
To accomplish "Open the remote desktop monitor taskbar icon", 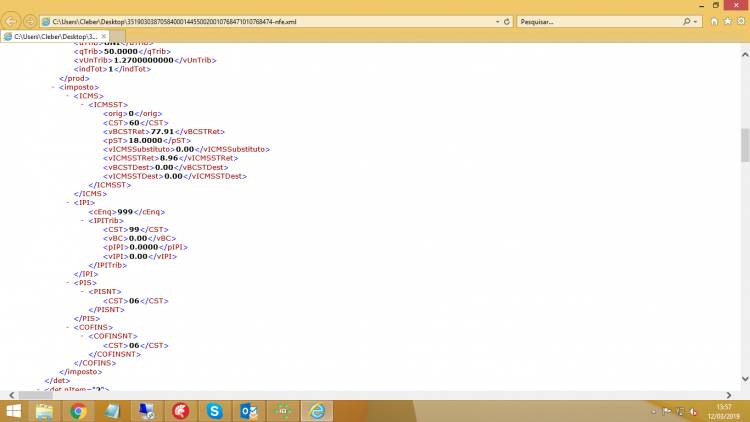I will [146, 411].
